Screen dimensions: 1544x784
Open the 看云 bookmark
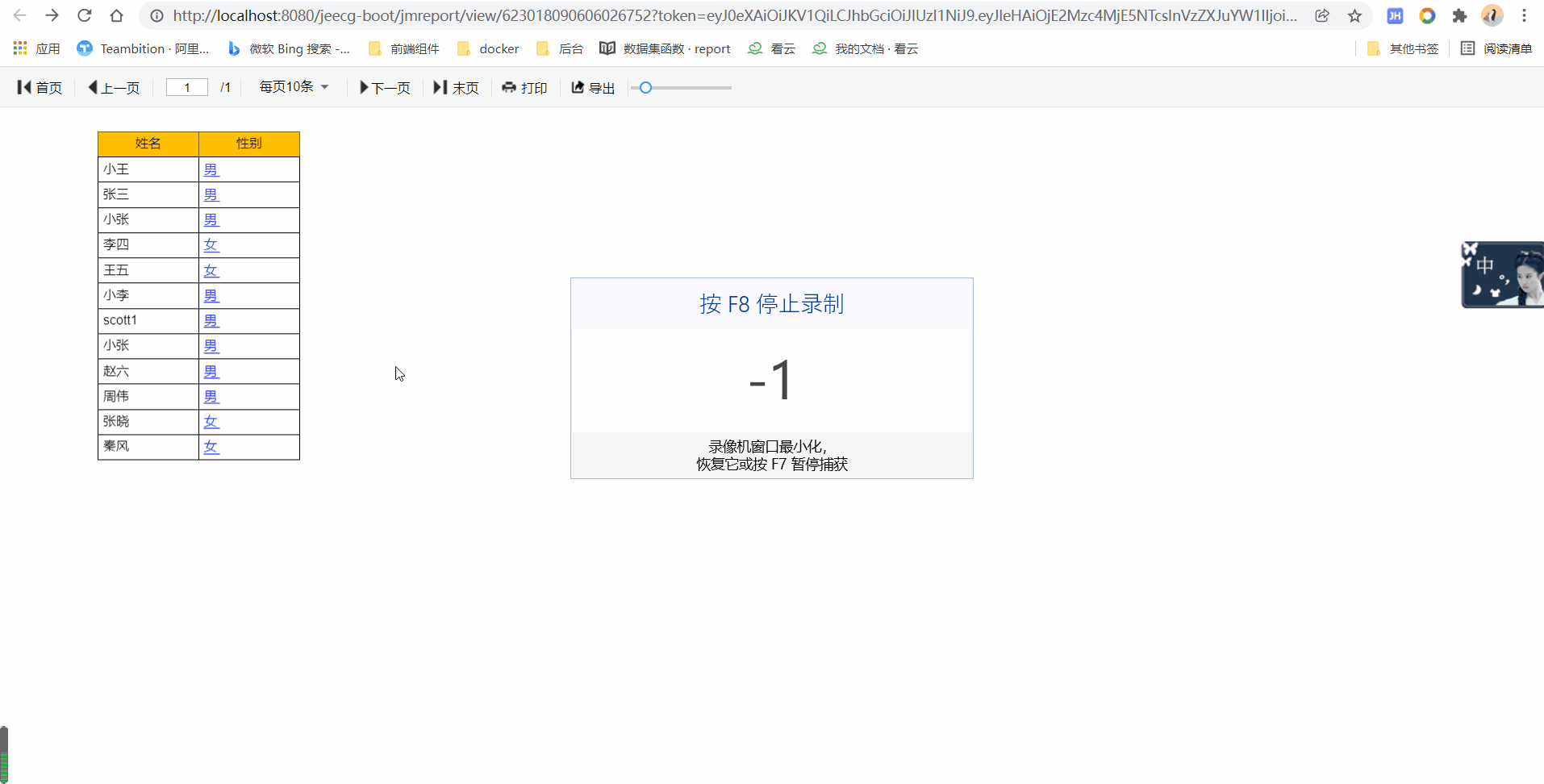771,48
